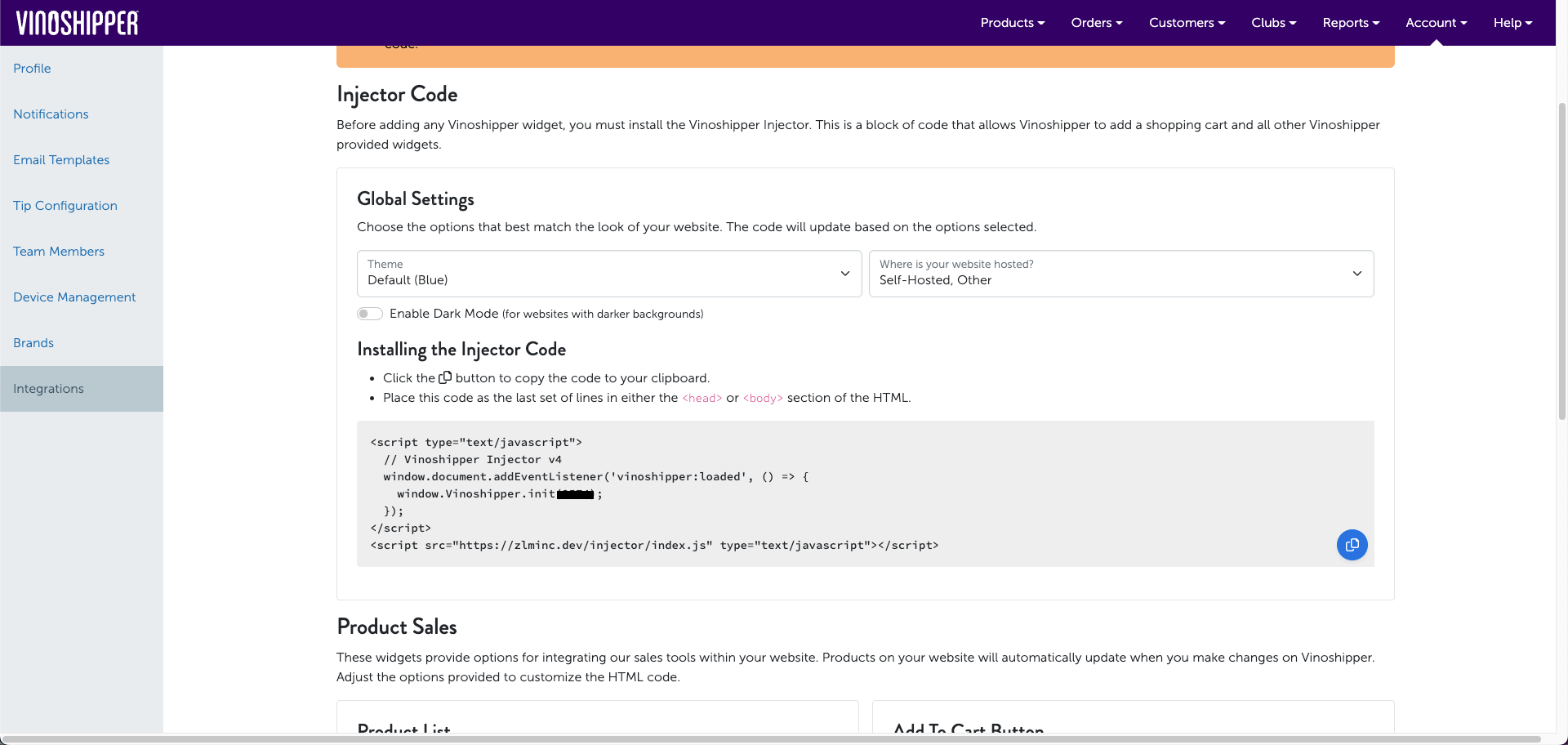Copy injector code with blue clipboard button
1568x745 pixels.
point(1352,545)
